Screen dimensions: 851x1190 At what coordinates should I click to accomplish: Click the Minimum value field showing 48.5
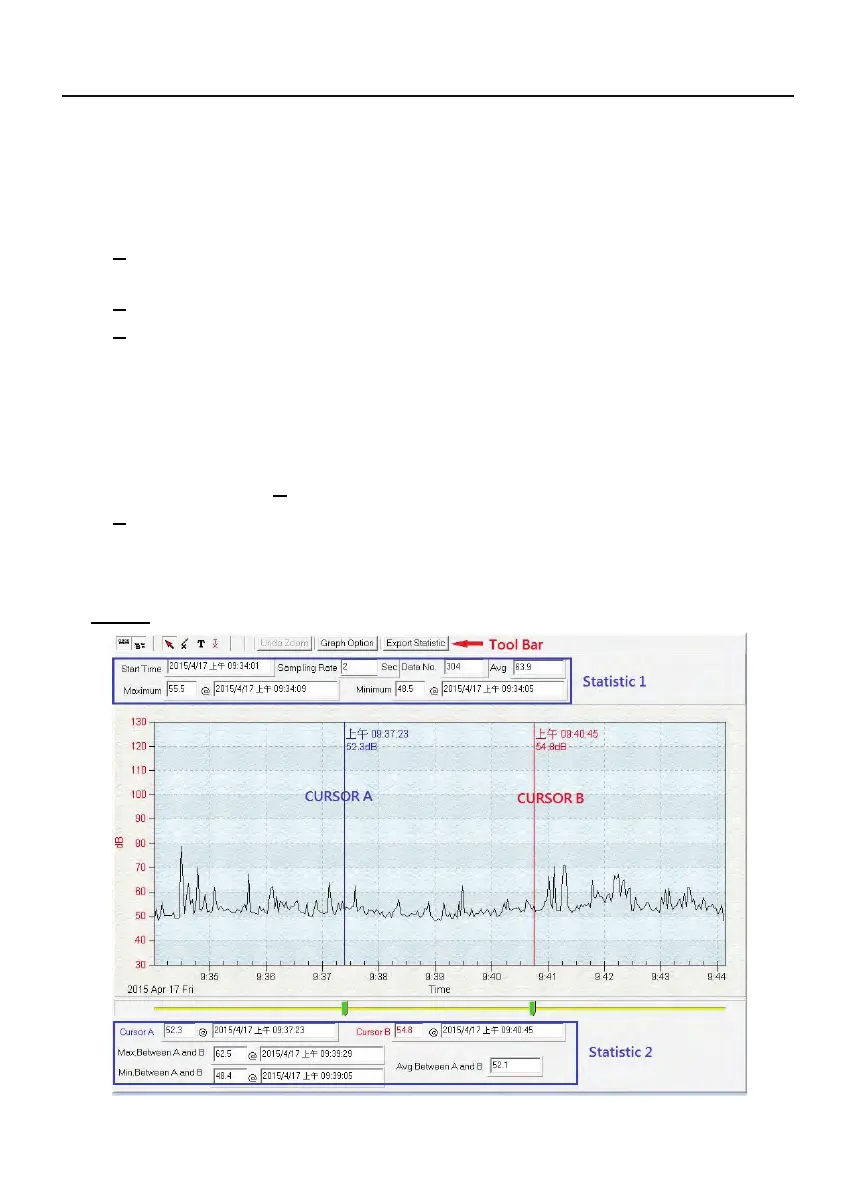pyautogui.click(x=410, y=690)
